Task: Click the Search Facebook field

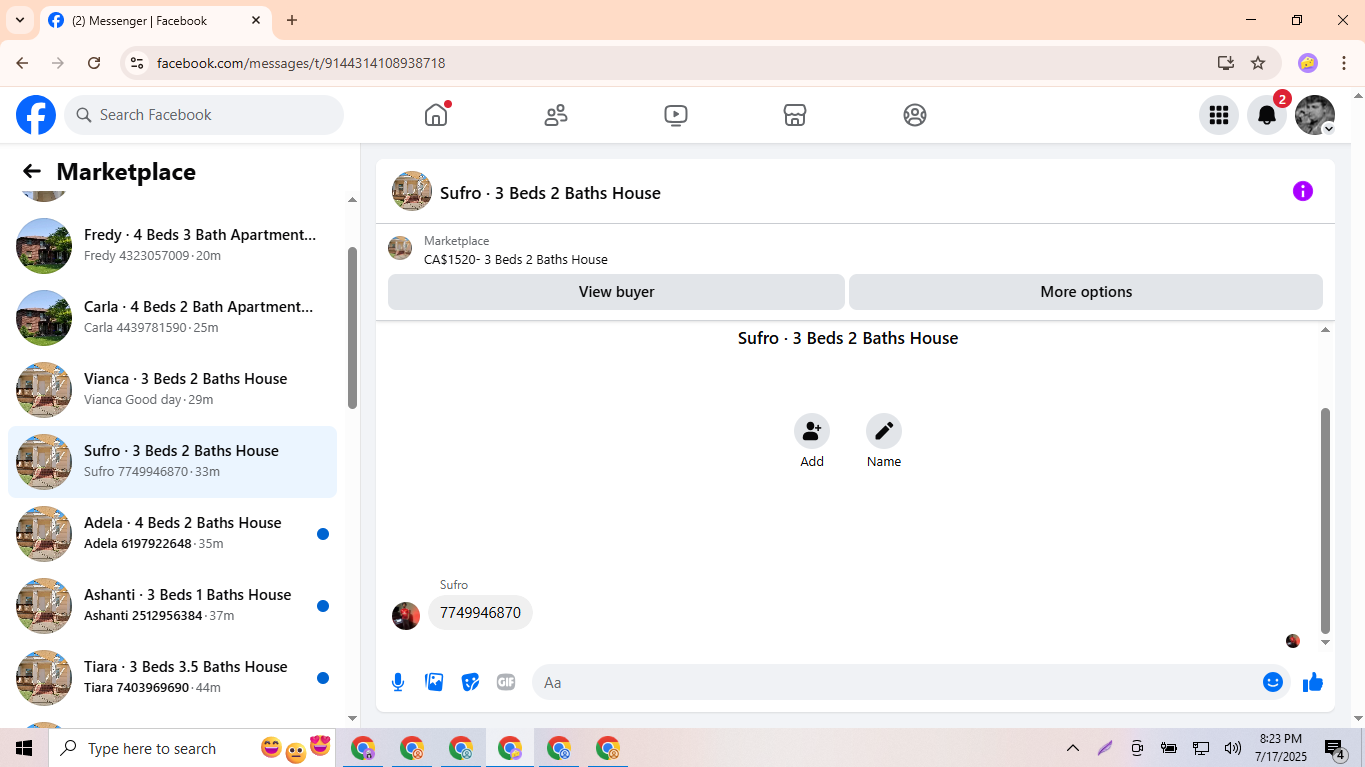Action: (204, 115)
